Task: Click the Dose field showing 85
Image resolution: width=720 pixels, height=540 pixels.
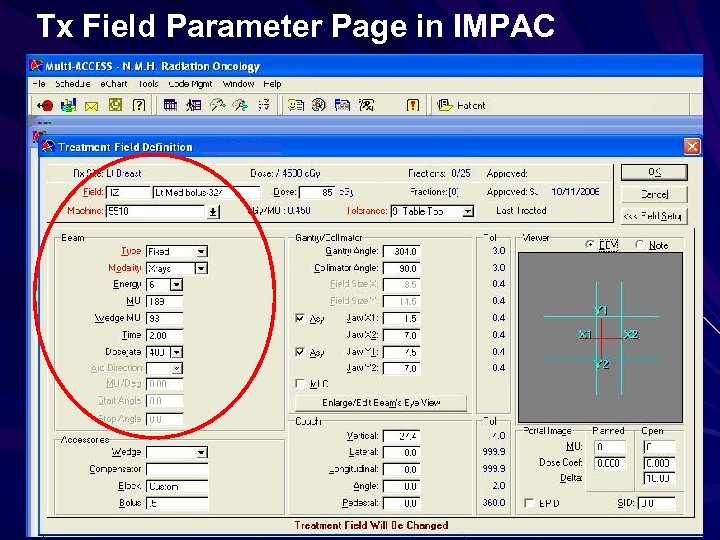Action: 318,192
